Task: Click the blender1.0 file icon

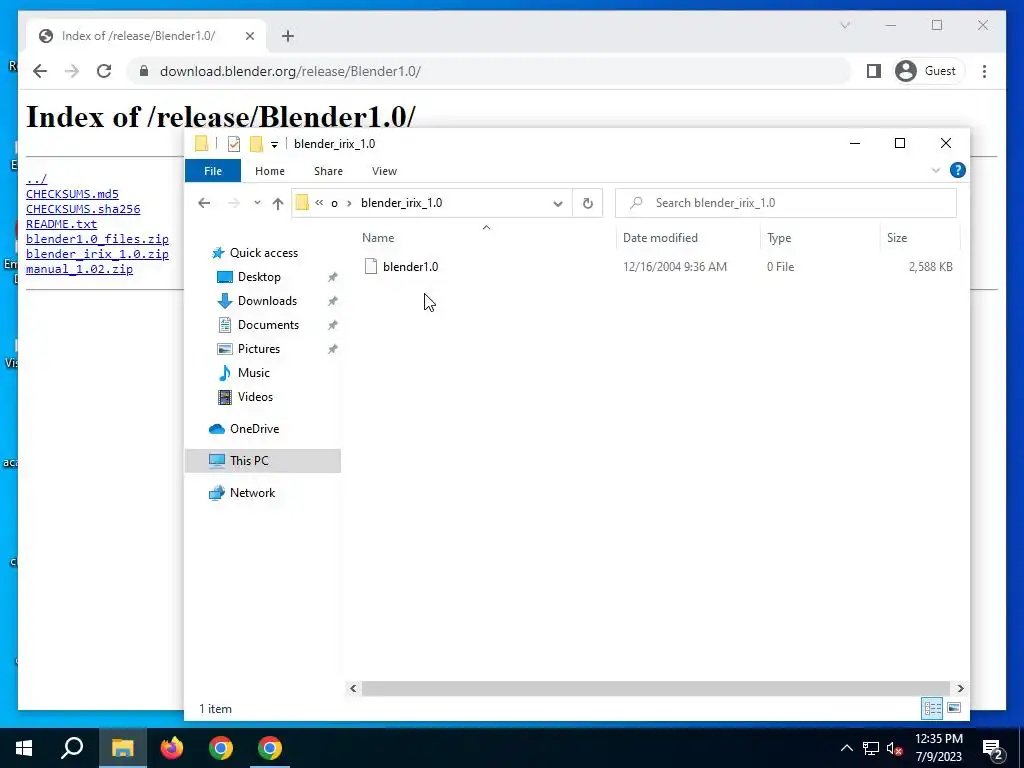Action: coord(371,266)
